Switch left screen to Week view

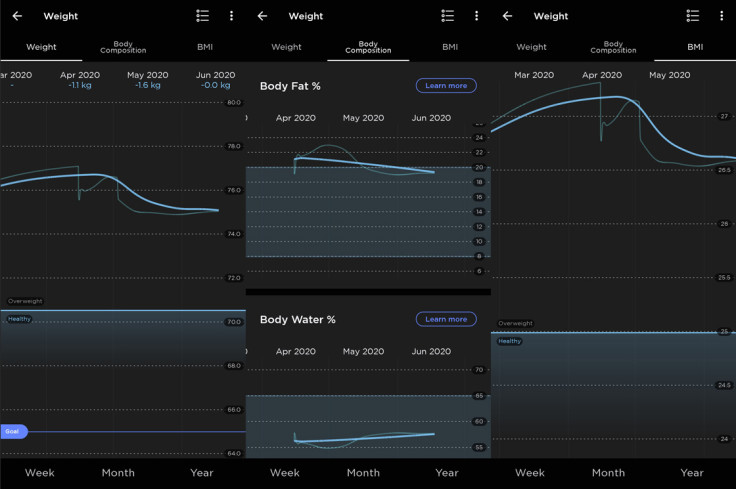tap(40, 473)
